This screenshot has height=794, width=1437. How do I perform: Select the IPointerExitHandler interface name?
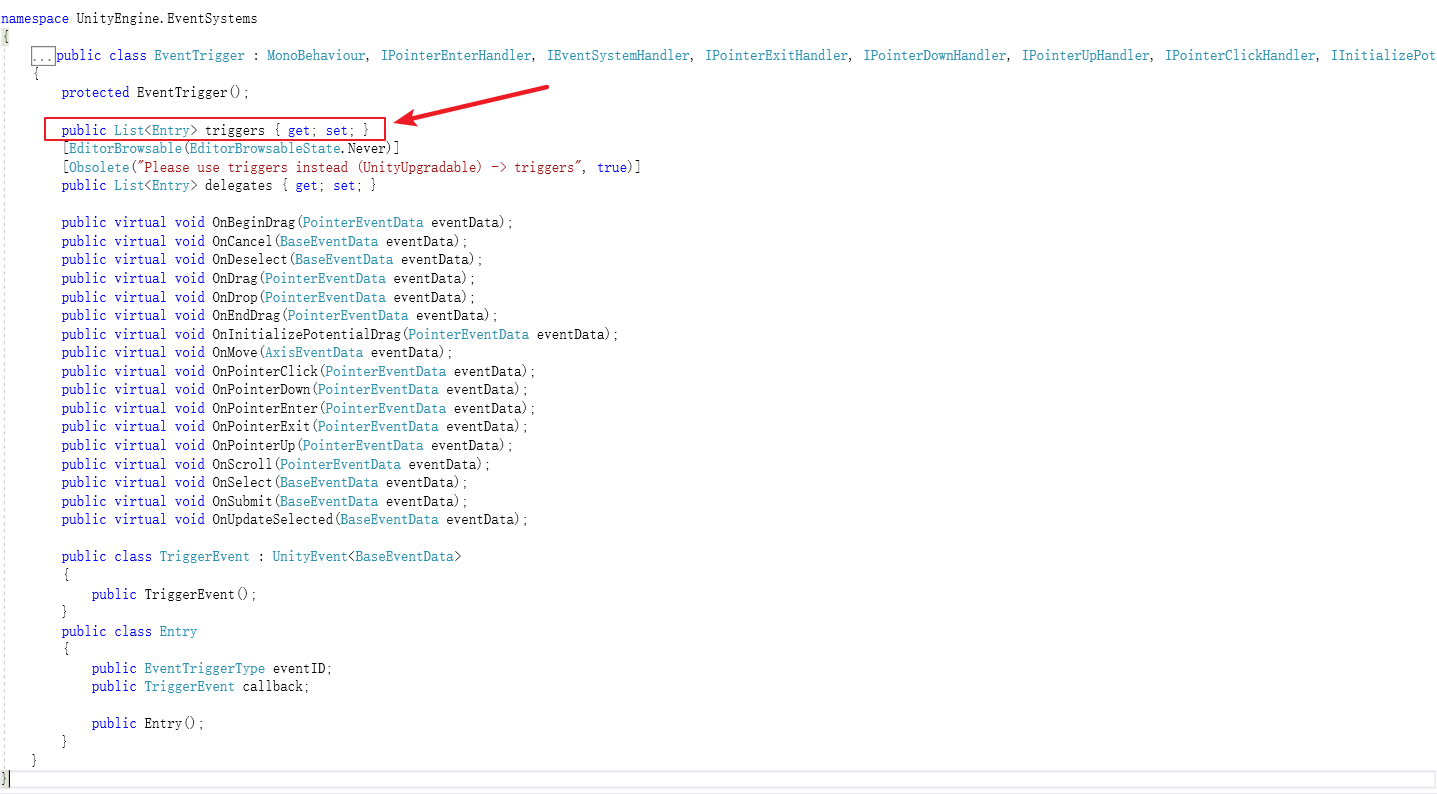tap(777, 56)
